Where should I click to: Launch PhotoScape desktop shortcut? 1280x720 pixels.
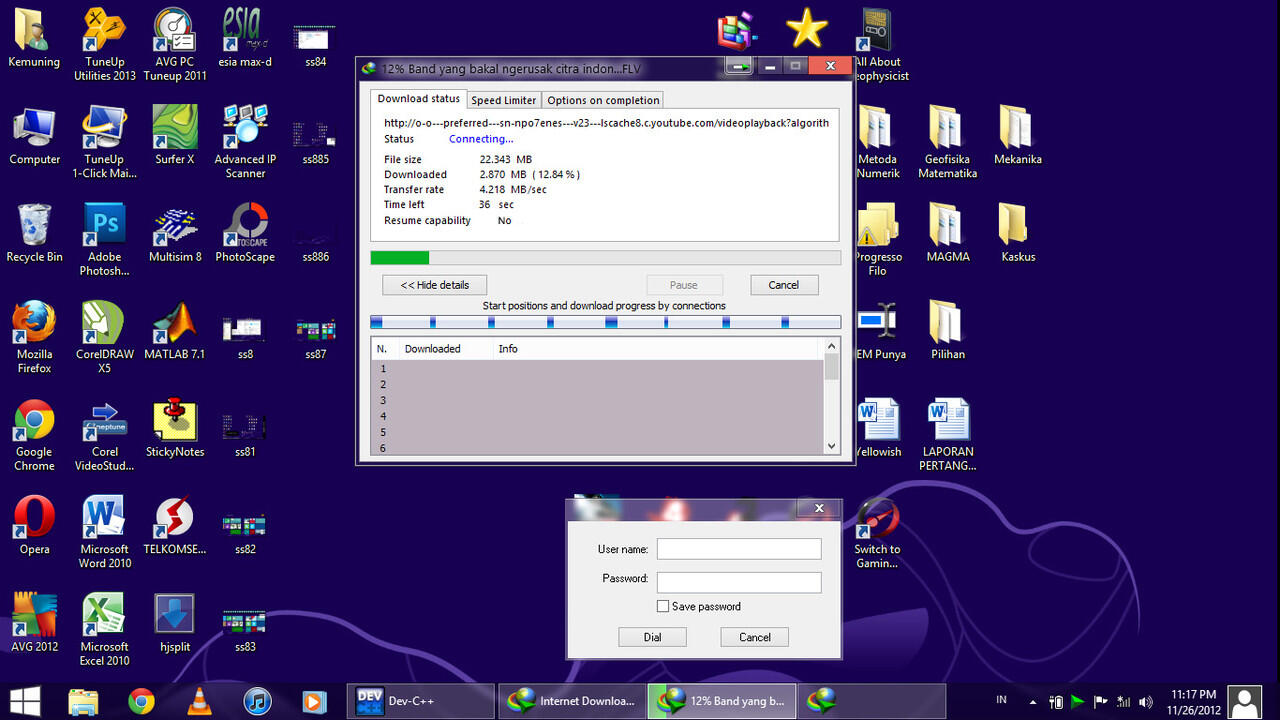pos(245,234)
